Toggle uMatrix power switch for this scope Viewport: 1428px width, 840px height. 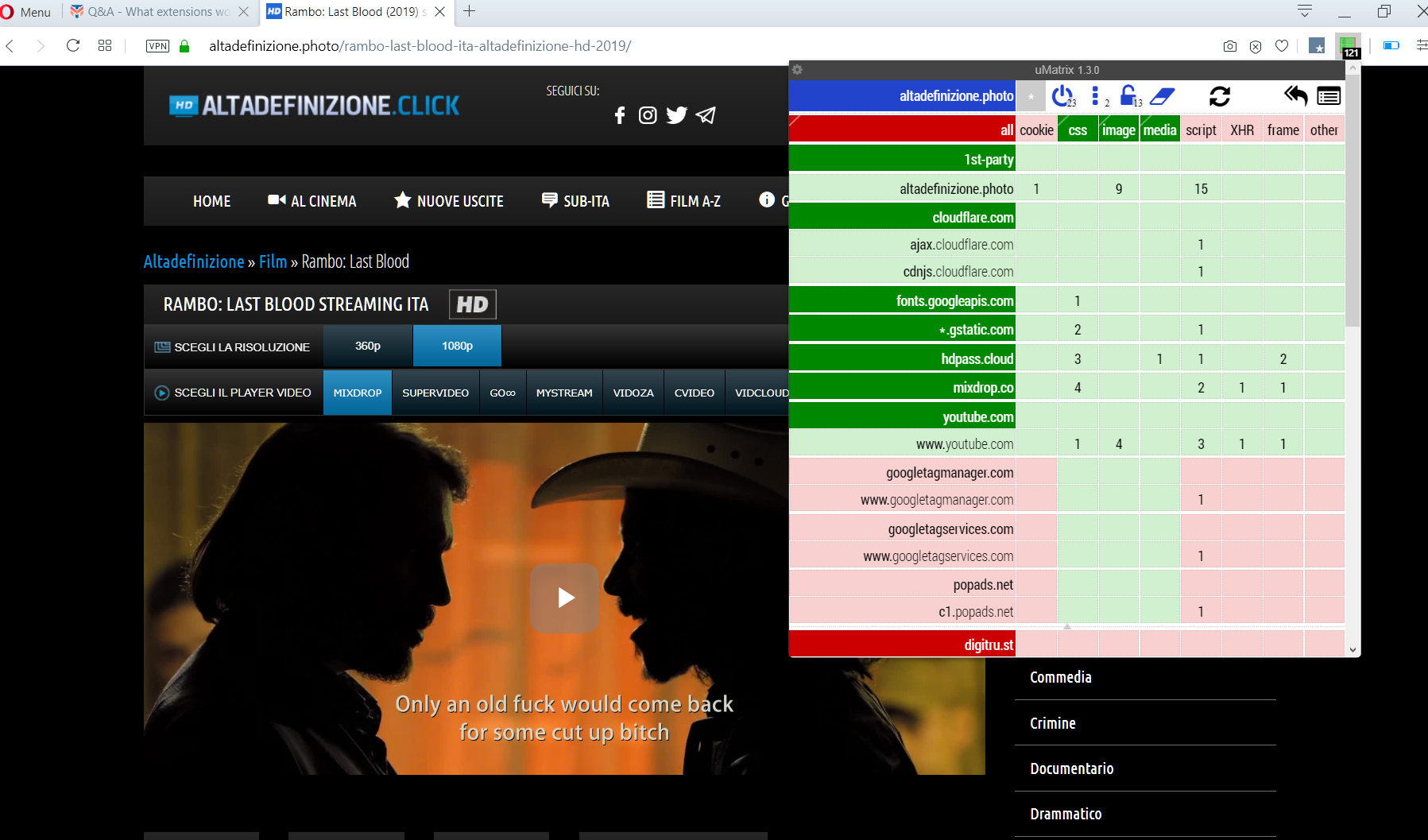coord(1062,96)
